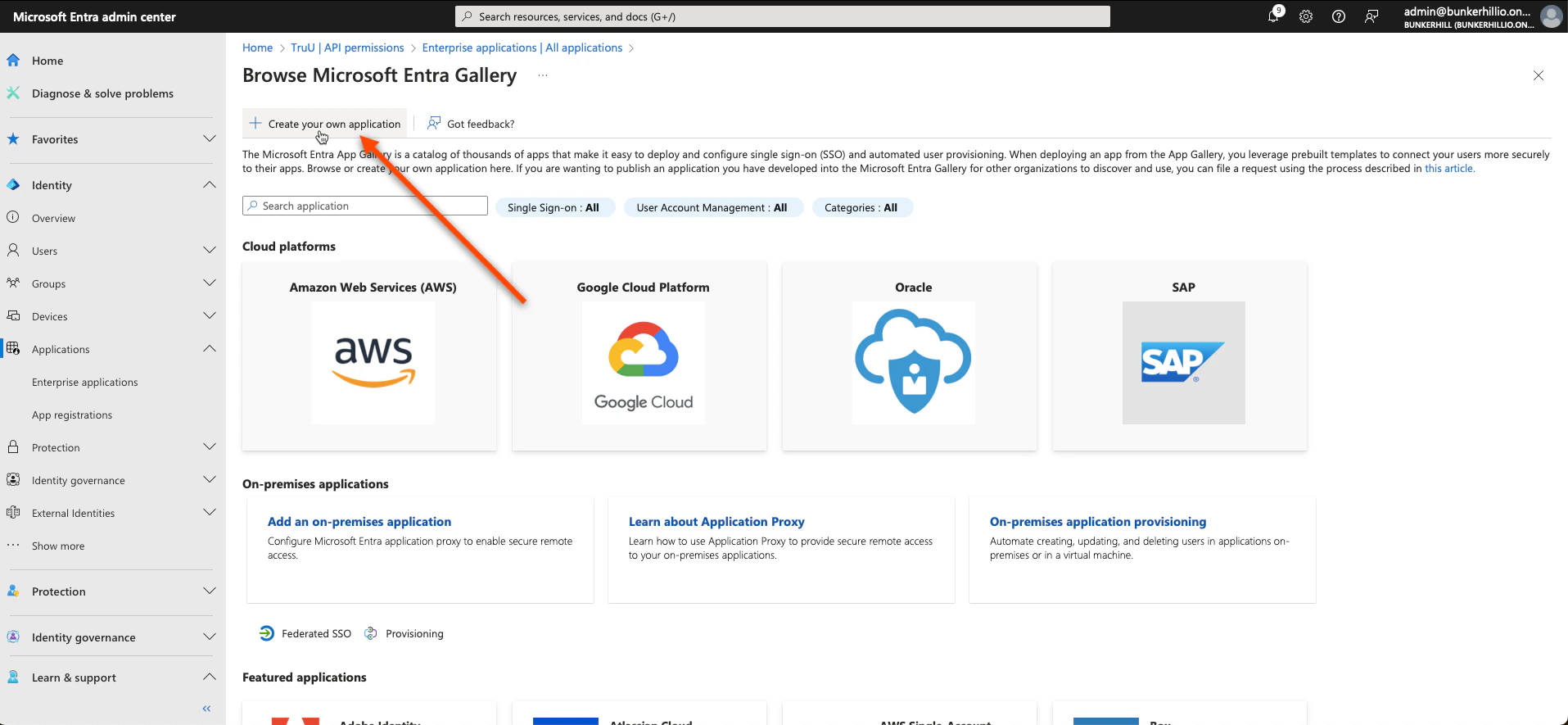Collapse the Learn & support chevron
The height and width of the screenshot is (725, 1568).
coord(210,677)
